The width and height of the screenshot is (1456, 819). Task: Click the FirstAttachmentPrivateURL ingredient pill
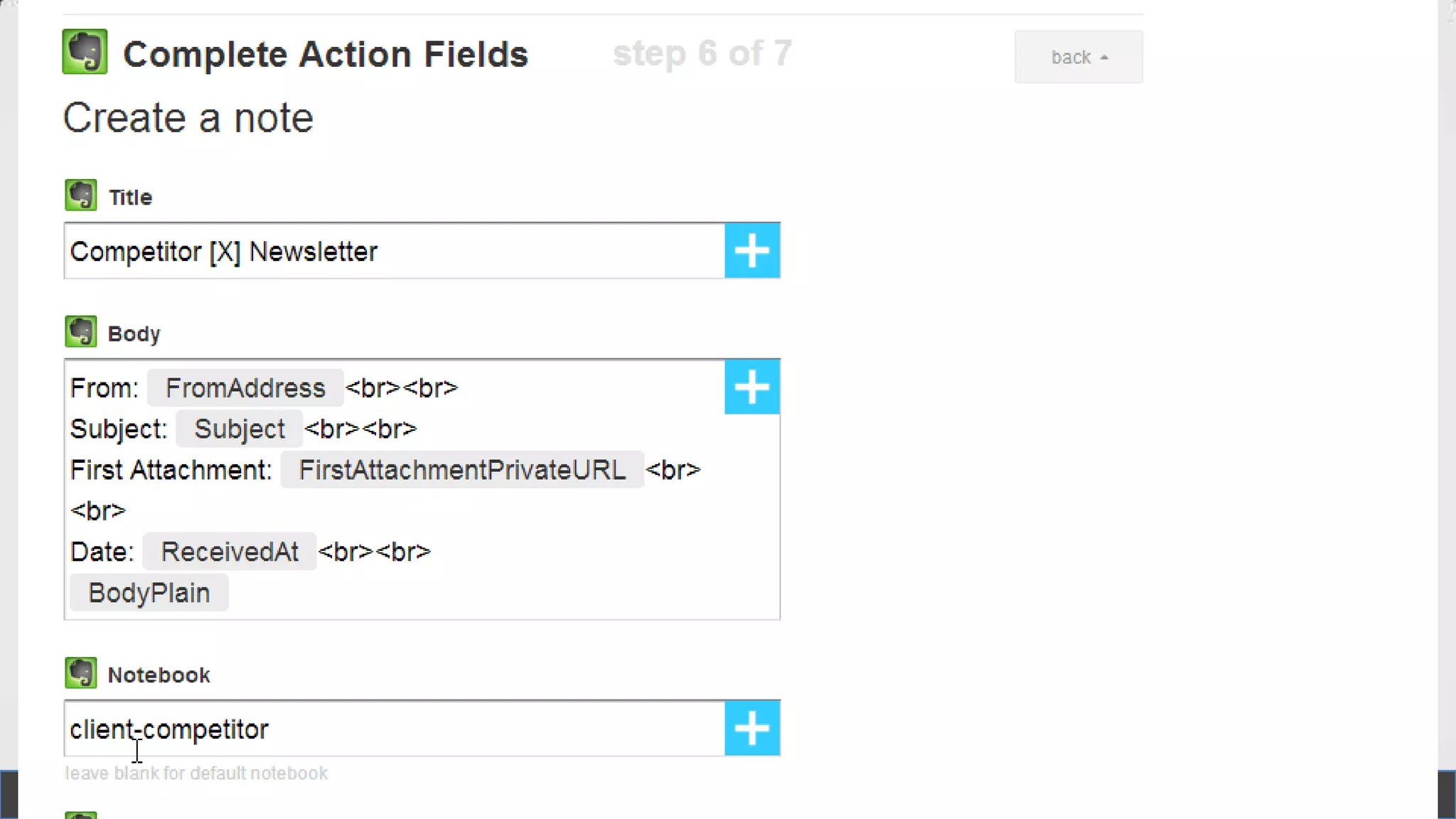(x=462, y=470)
